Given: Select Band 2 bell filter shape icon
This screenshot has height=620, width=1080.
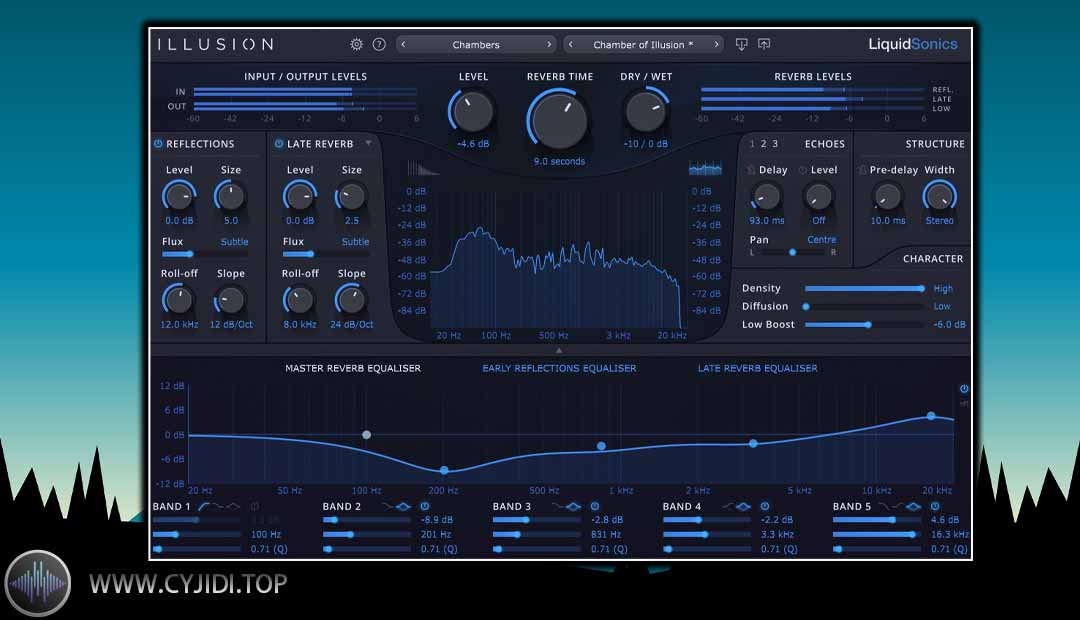Looking at the screenshot, I should pos(403,506).
